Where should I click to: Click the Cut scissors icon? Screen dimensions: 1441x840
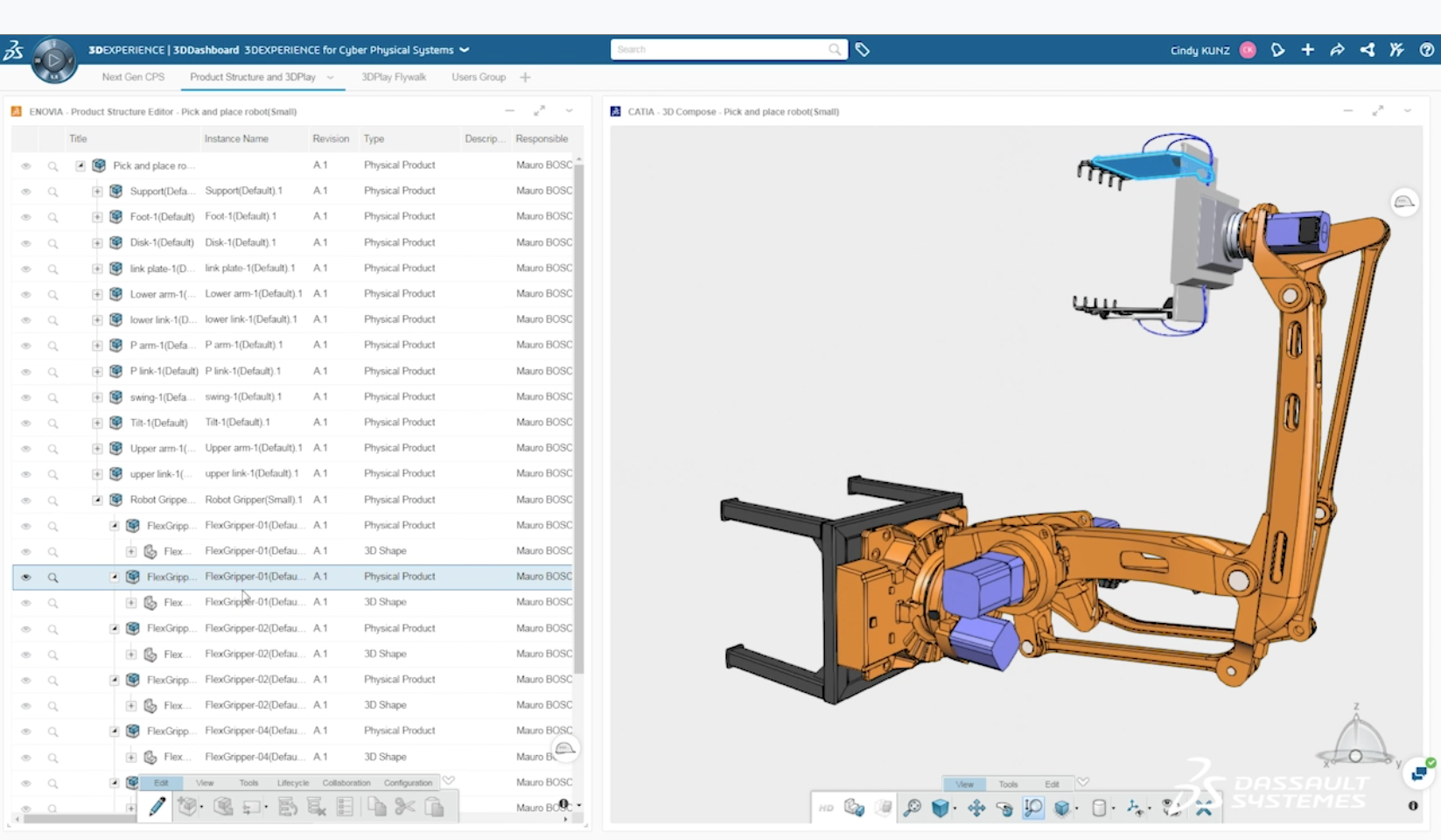point(404,807)
